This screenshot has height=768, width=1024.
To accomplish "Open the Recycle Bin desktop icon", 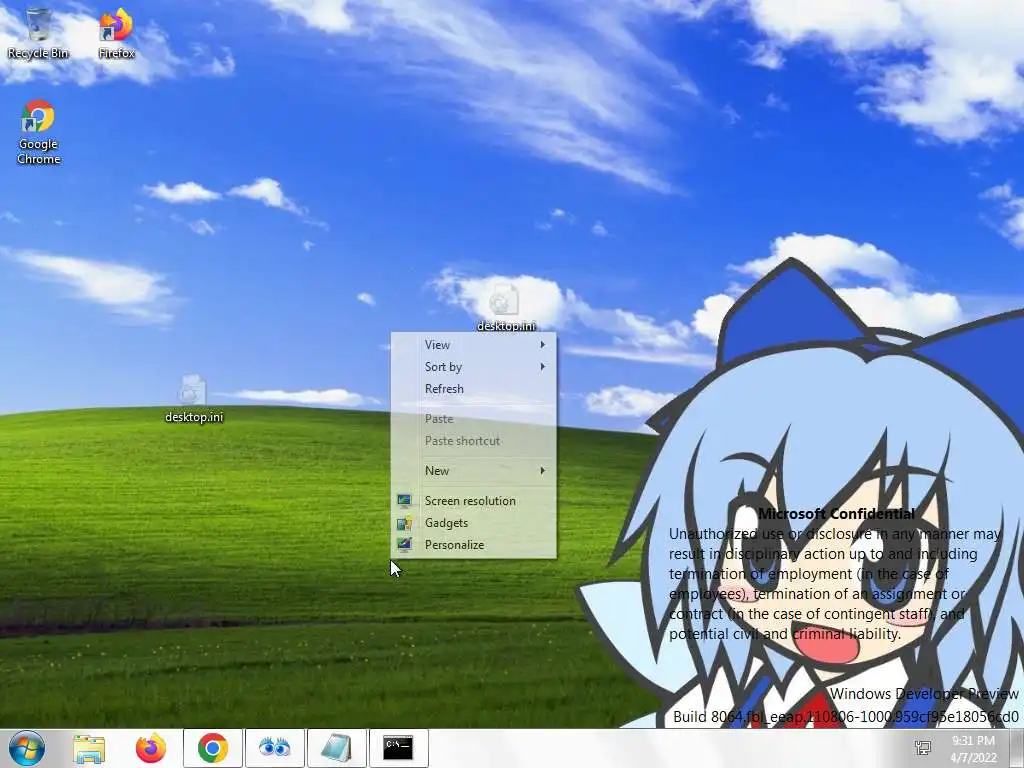I will [38, 34].
